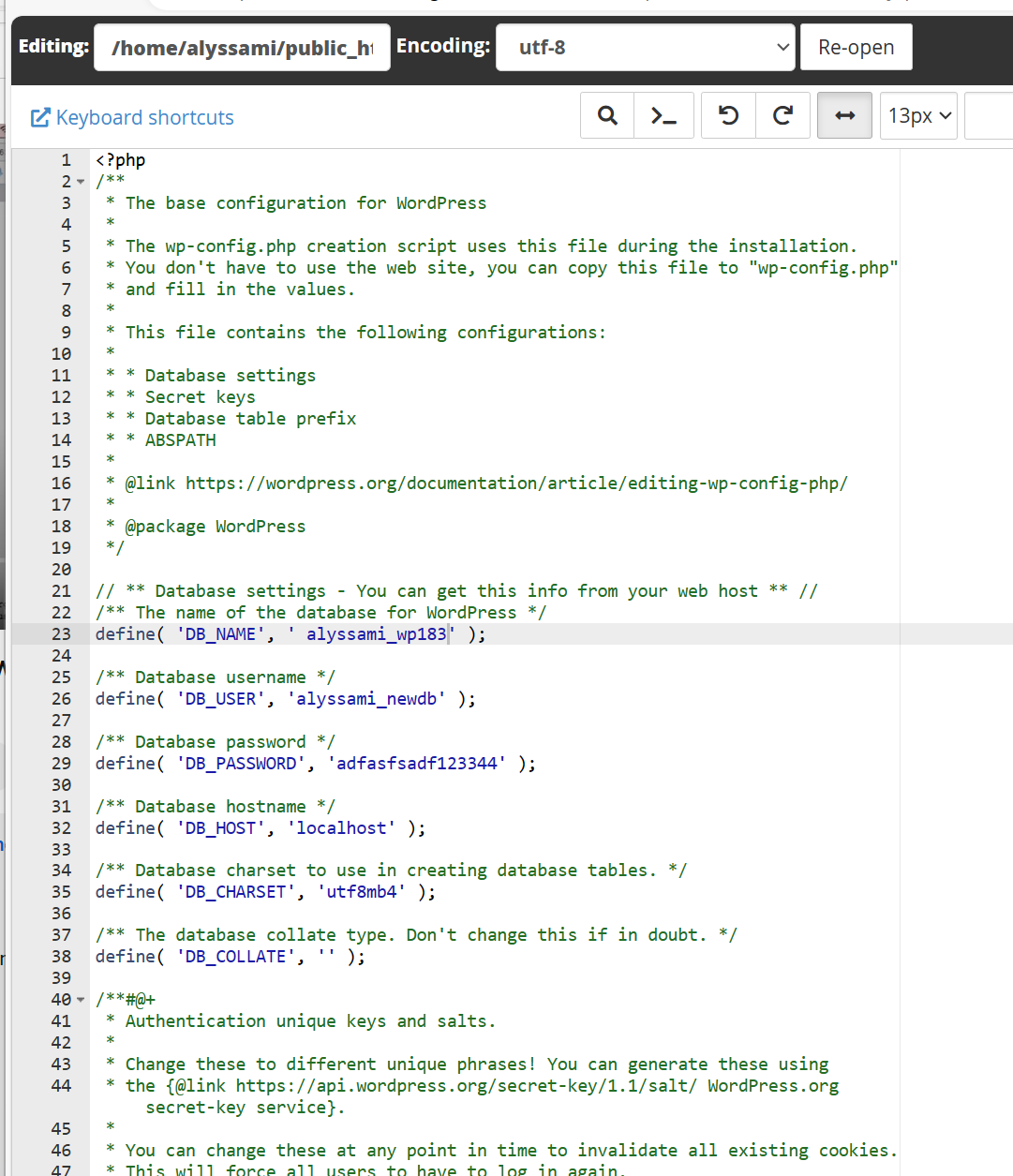Screen dimensions: 1013x1176
Task: Collapse the comment block at line 40
Action: [81, 1000]
